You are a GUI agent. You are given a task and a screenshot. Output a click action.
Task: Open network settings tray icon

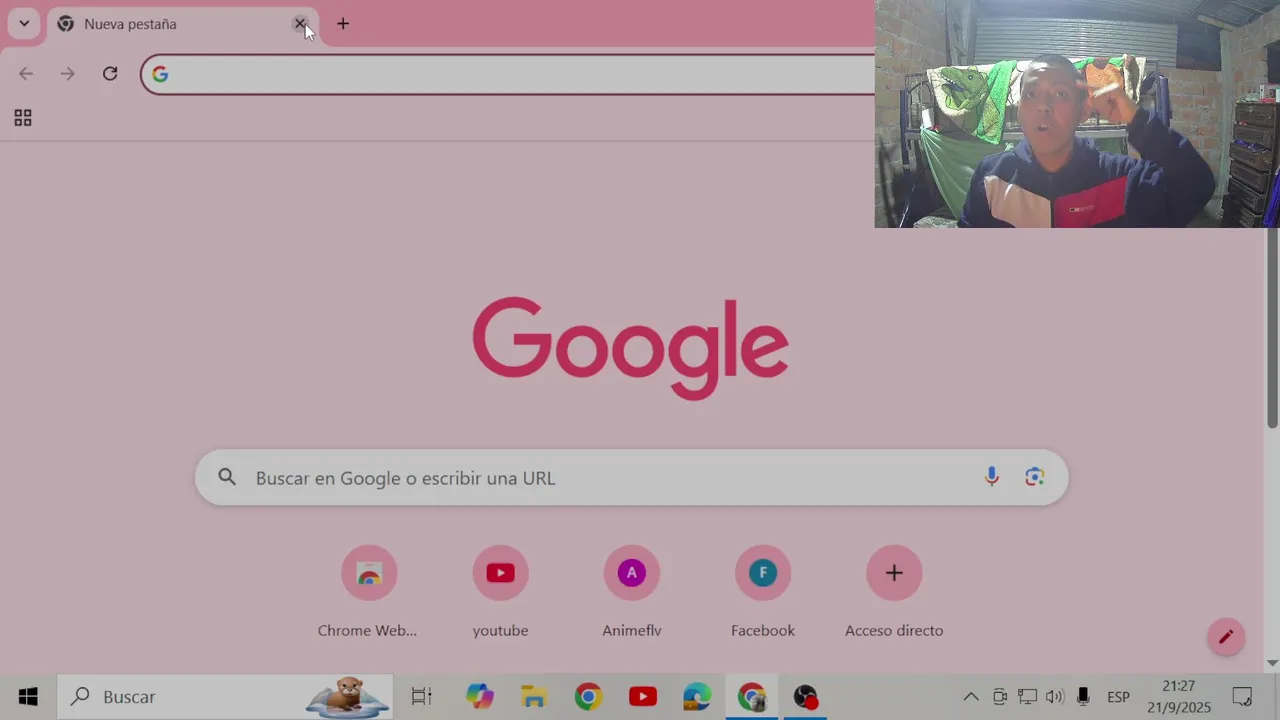(x=1027, y=697)
